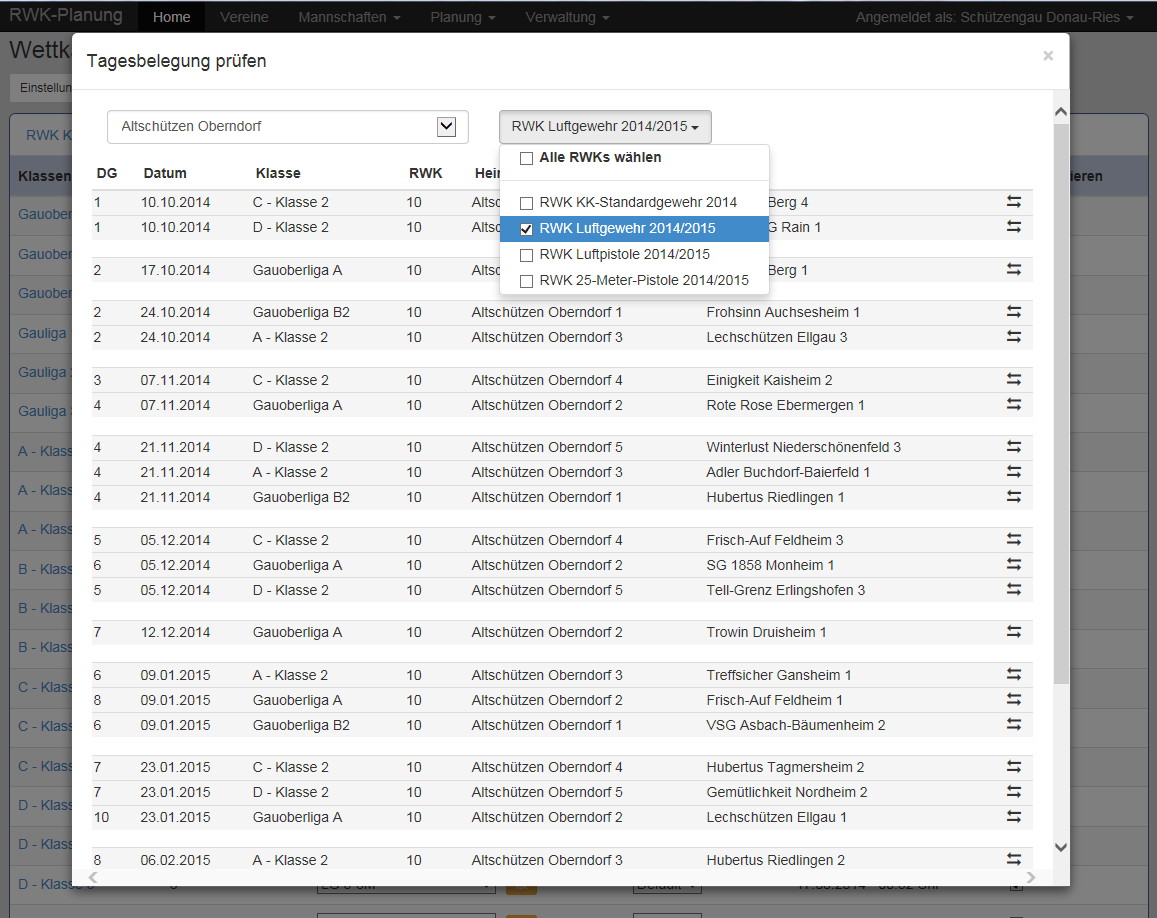Click swap icon for Trowin Druisheim 1 row
This screenshot has height=918, width=1157.
click(1014, 632)
